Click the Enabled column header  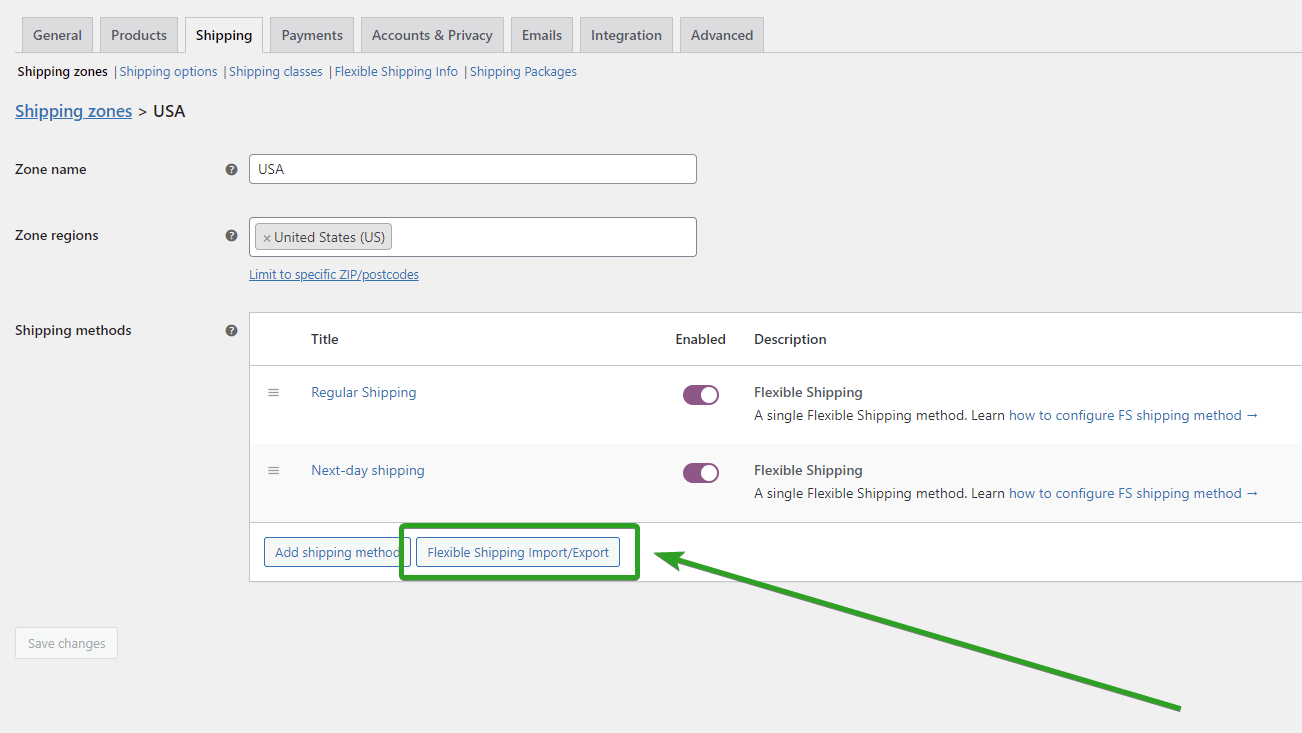[x=700, y=339]
